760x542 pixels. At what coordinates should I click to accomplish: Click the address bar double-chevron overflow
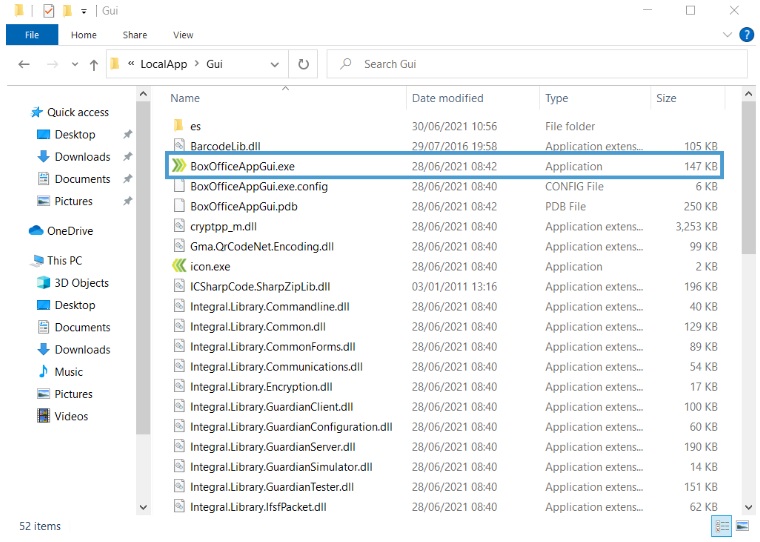tap(131, 64)
